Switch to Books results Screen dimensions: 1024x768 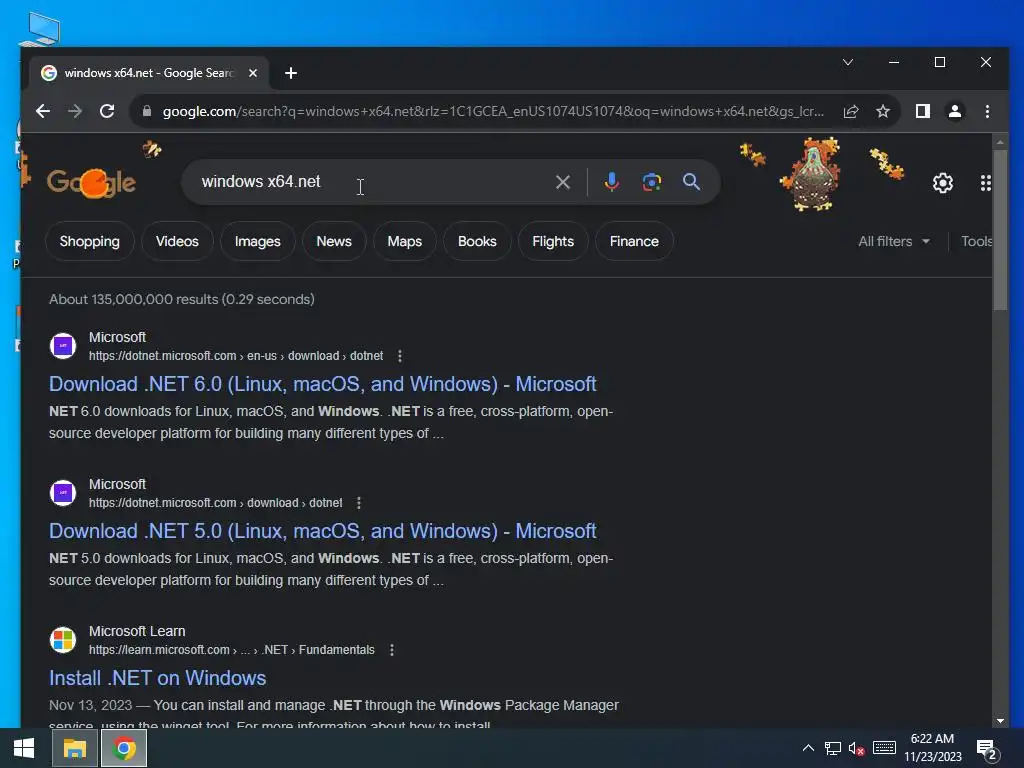tap(477, 242)
